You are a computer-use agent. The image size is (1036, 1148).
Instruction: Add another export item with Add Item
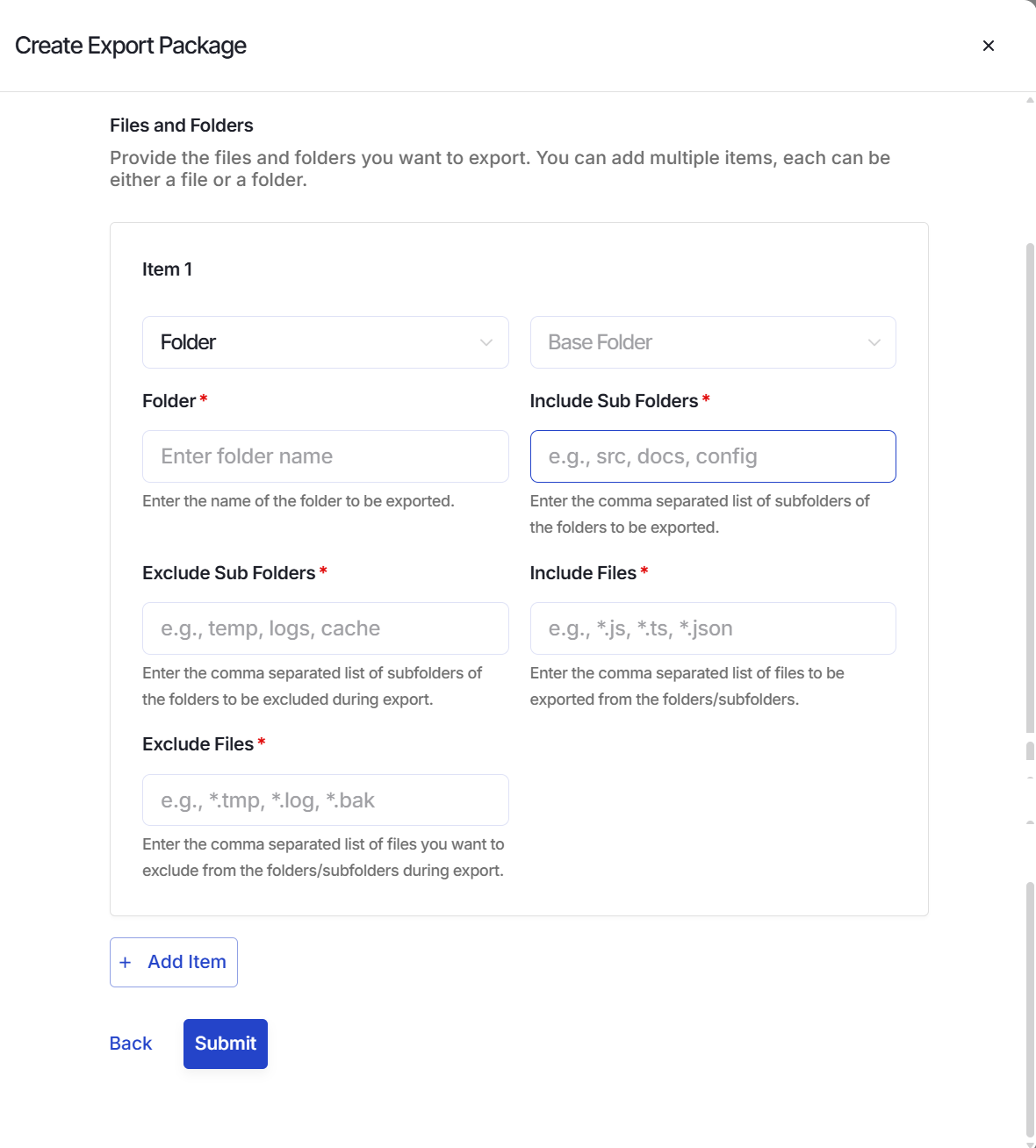174,962
